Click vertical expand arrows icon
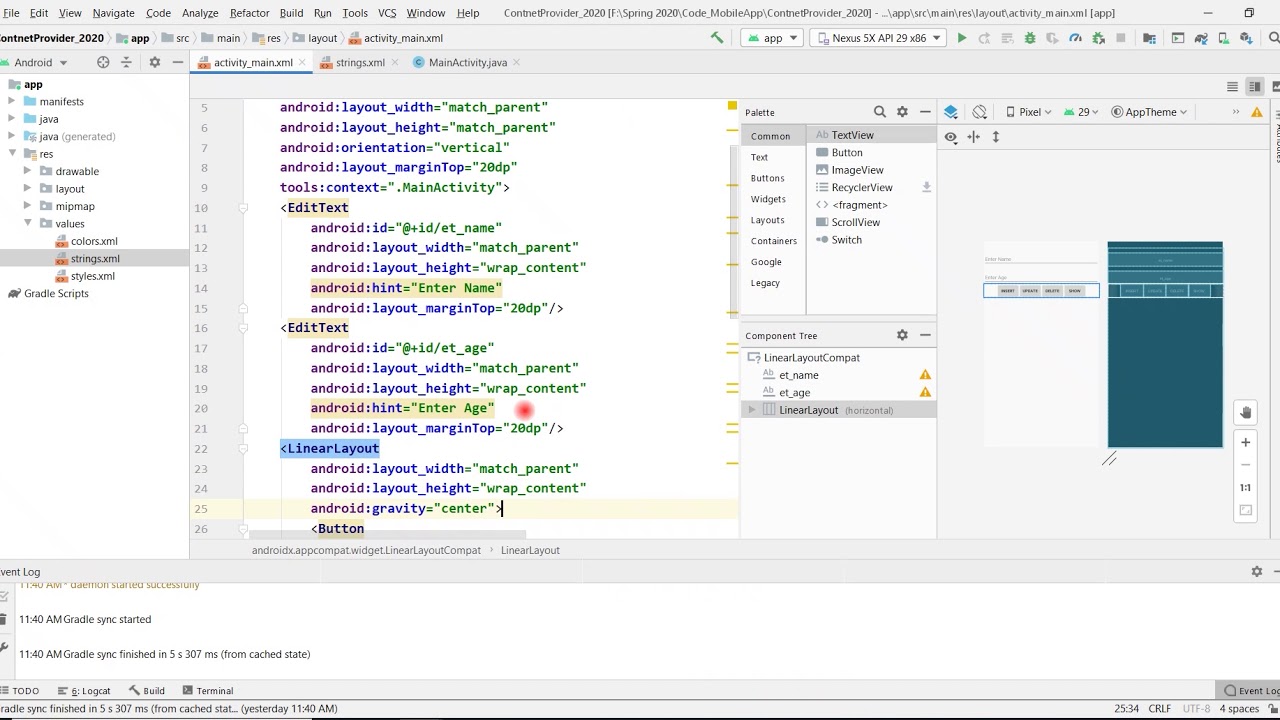 coord(996,137)
